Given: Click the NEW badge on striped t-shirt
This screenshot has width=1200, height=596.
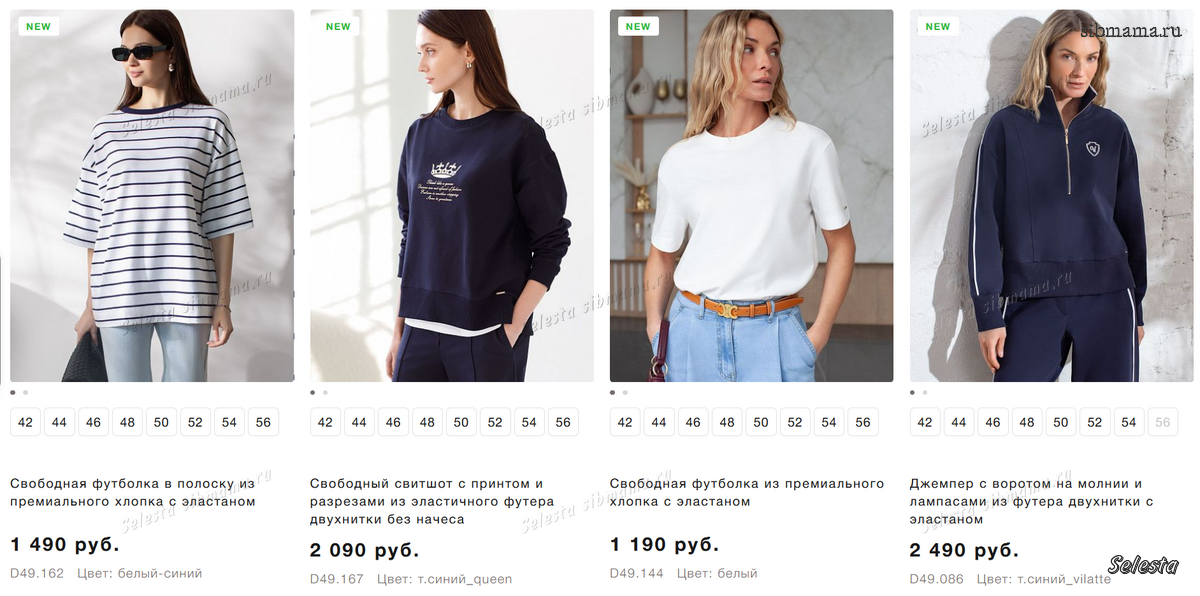Looking at the screenshot, I should 39,27.
